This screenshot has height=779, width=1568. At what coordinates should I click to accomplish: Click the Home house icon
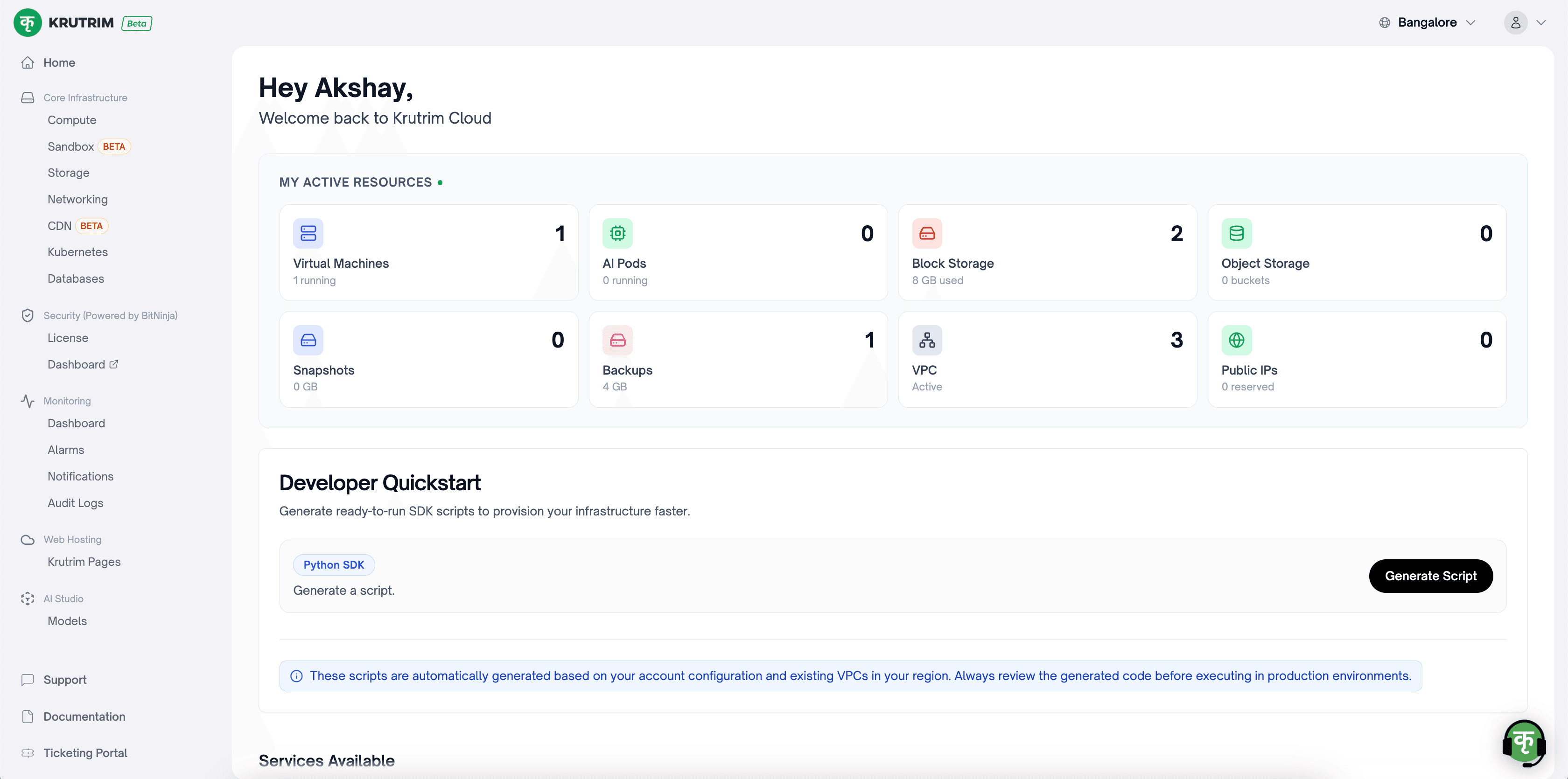[x=28, y=63]
